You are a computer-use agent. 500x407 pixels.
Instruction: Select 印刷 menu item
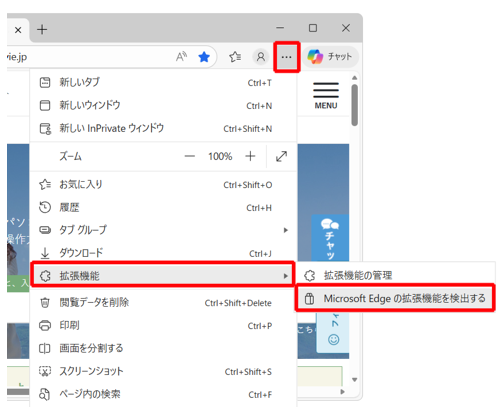click(163, 325)
